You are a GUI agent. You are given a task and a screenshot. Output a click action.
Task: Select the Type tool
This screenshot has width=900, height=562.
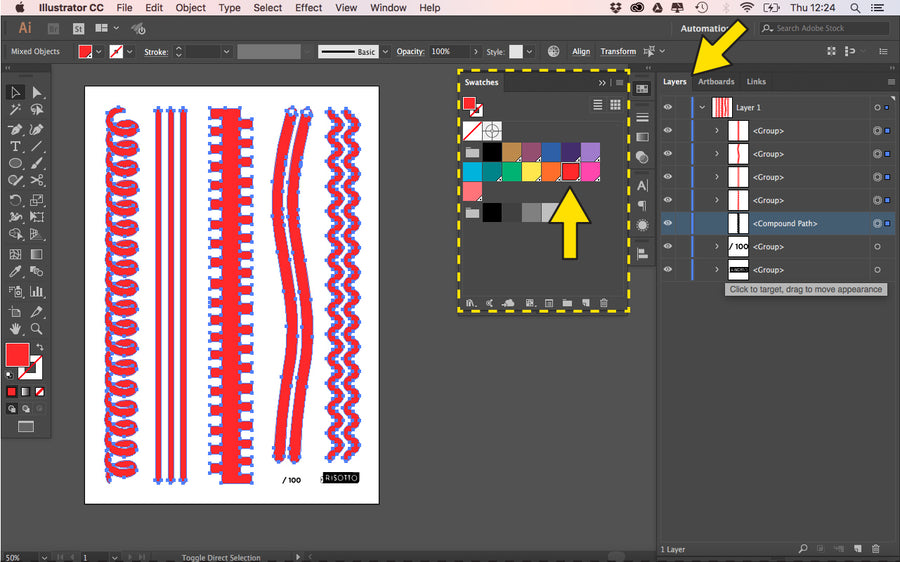coord(16,146)
